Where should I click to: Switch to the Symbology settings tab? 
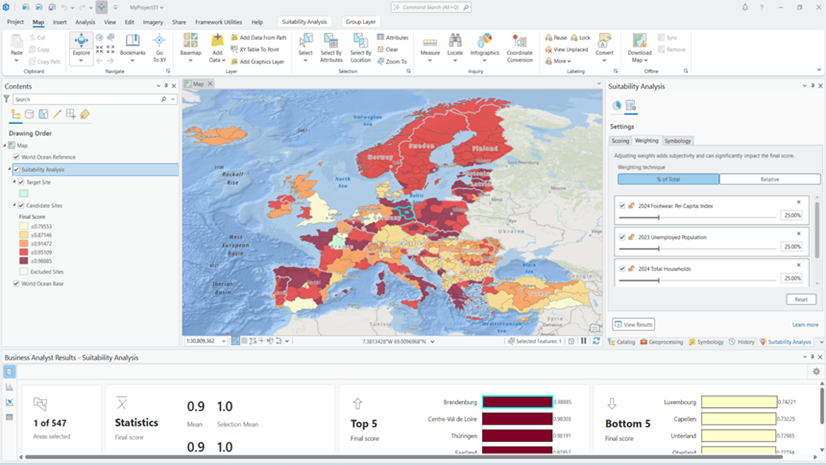pos(677,141)
